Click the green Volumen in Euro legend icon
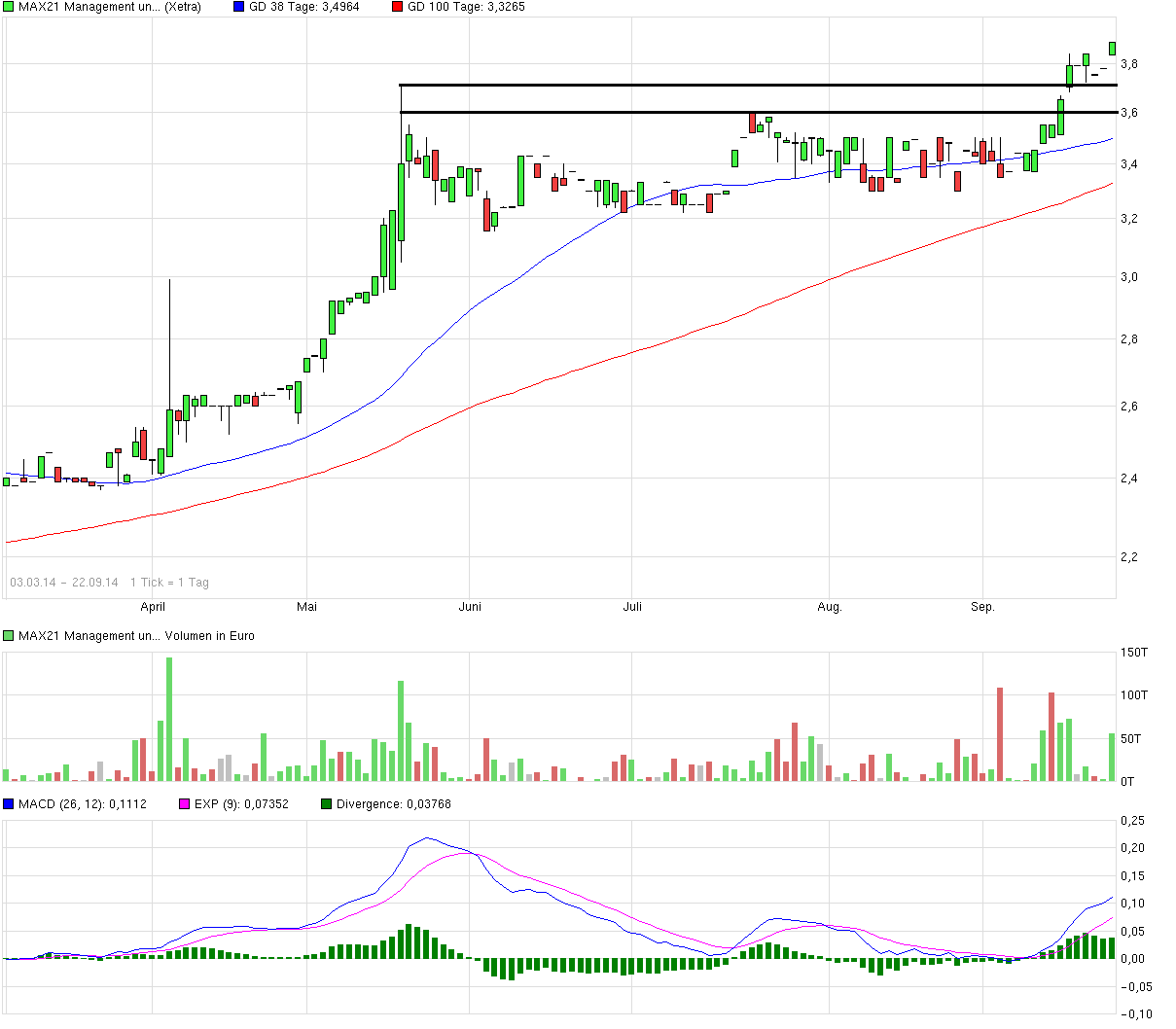Viewport: 1176px width, 1029px height. click(8, 636)
